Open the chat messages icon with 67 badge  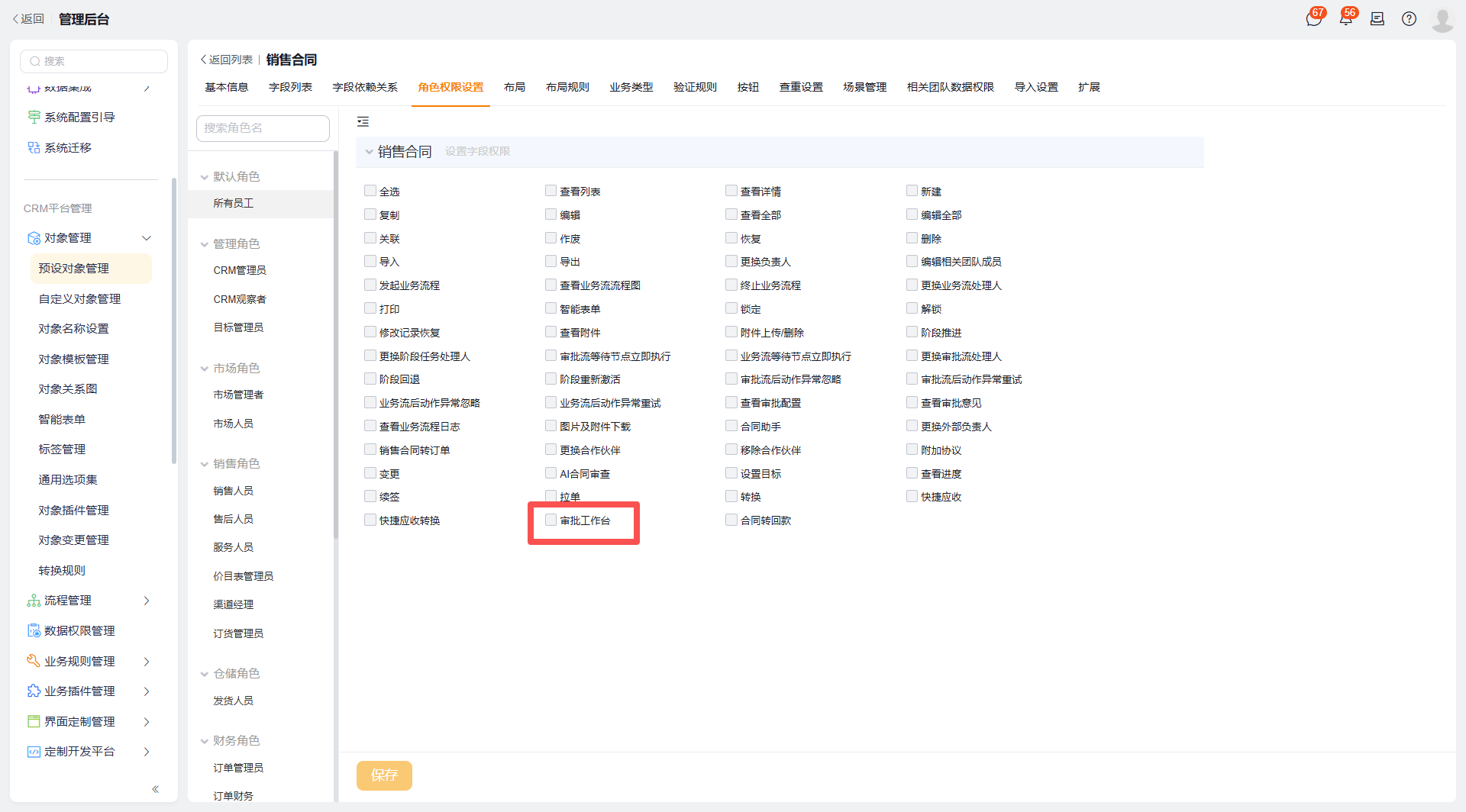point(1313,19)
